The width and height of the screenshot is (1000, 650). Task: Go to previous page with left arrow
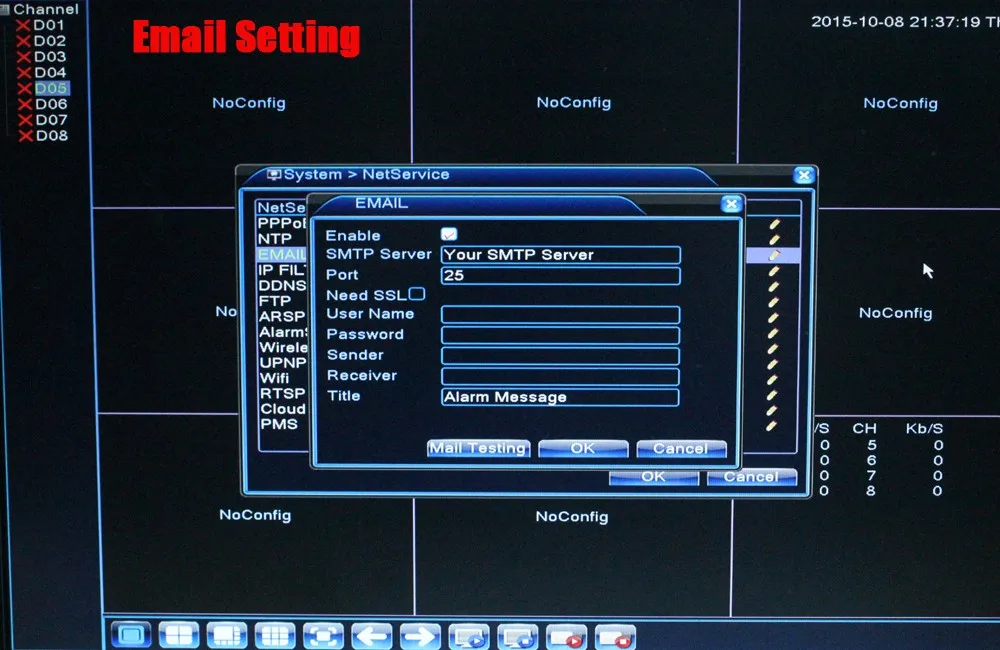(372, 635)
